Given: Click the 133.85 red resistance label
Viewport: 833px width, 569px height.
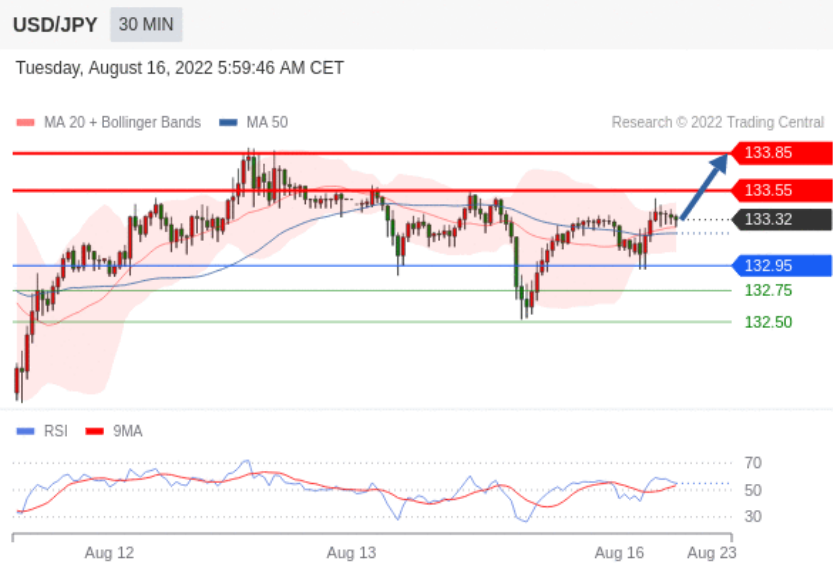Looking at the screenshot, I should coord(782,153).
